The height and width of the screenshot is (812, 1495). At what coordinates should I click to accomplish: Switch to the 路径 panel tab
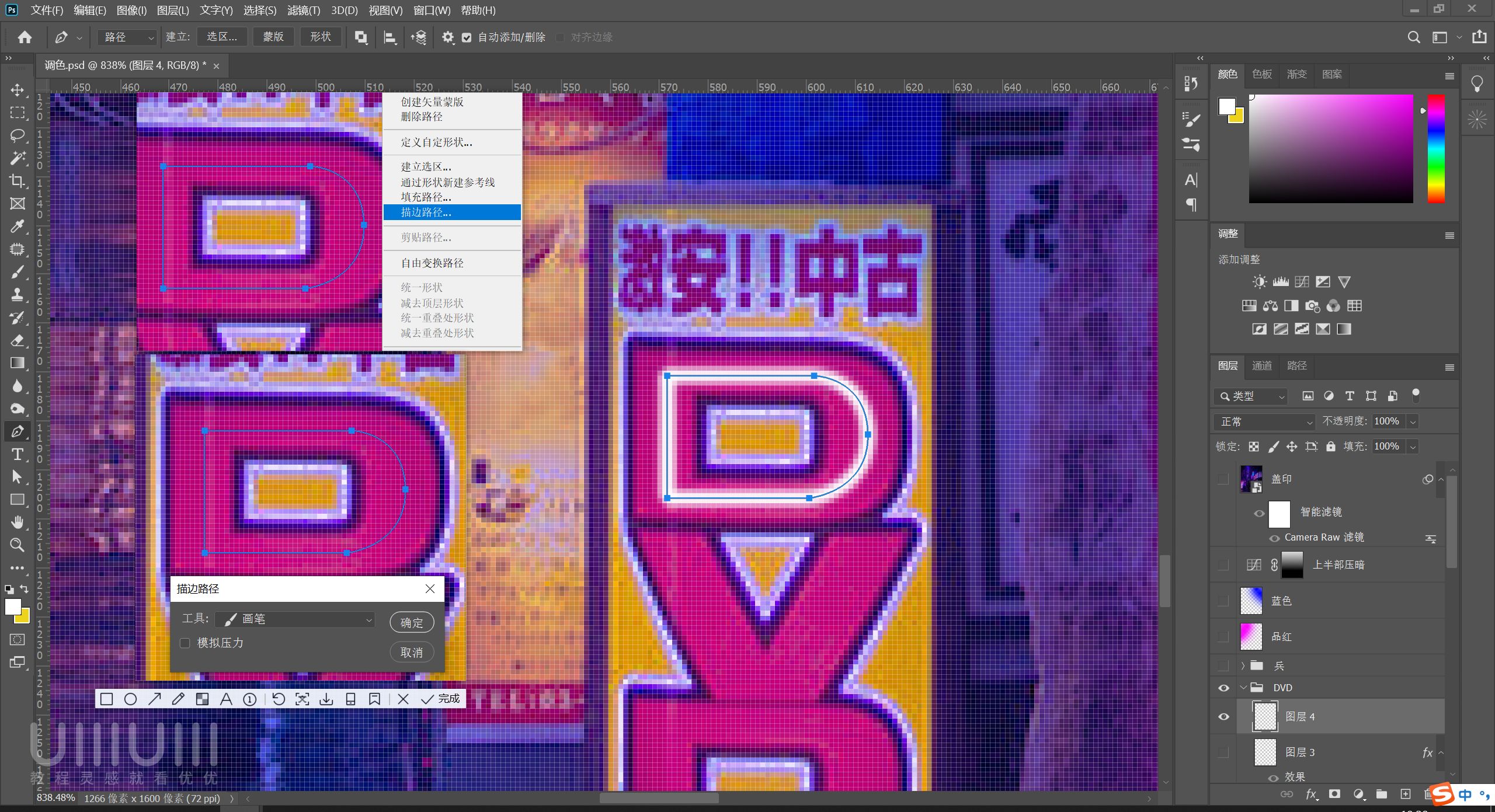(1296, 366)
